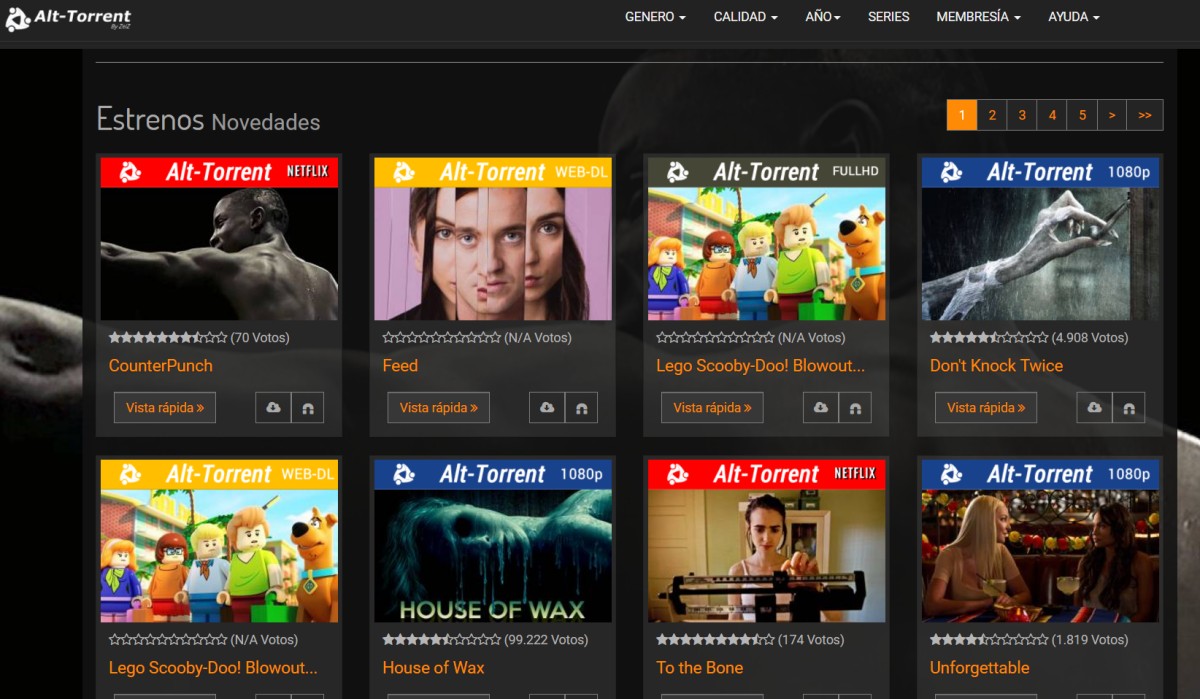Click the magnet icon for Lego Scooby-Doo! Blowout
This screenshot has width=1200, height=699.
[x=855, y=407]
